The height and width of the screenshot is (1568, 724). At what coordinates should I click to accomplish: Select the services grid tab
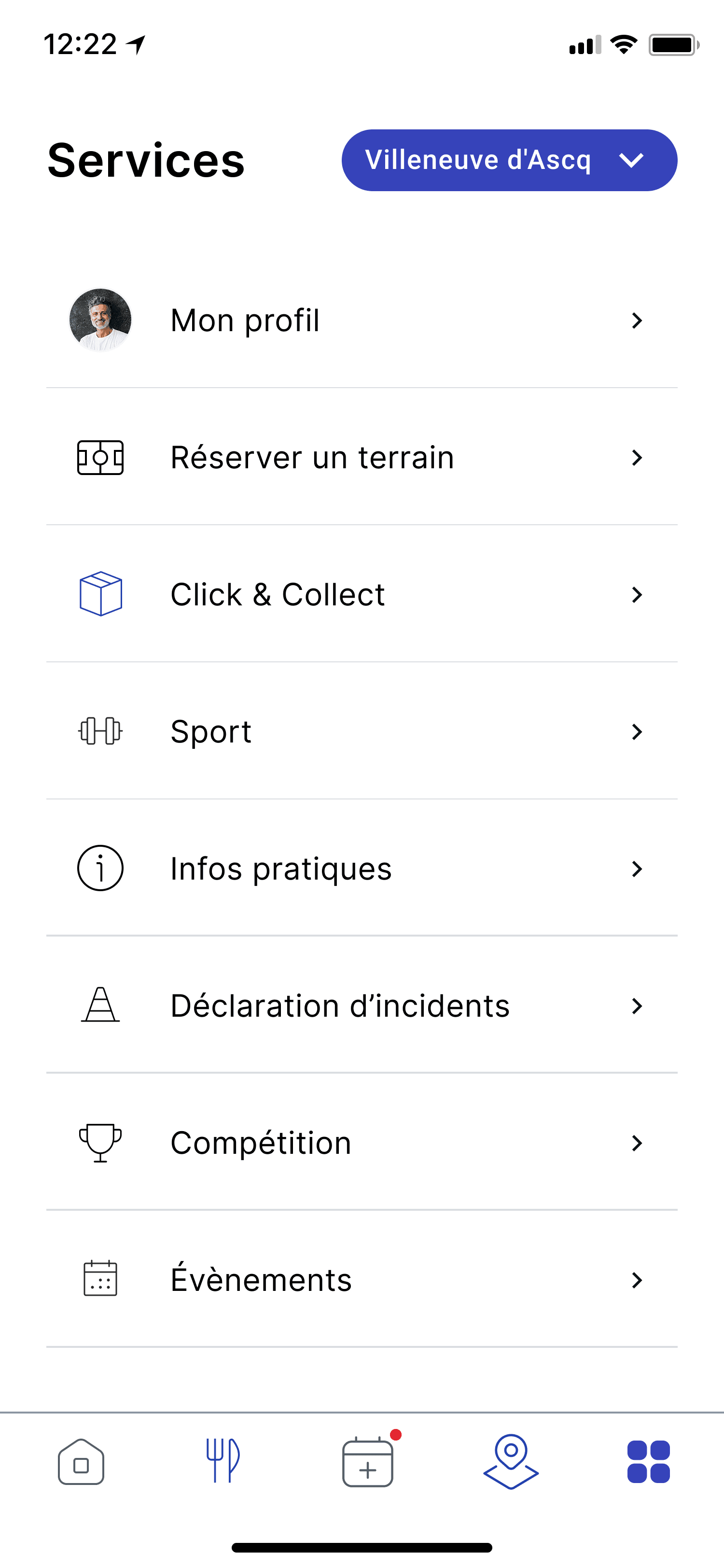(649, 1461)
